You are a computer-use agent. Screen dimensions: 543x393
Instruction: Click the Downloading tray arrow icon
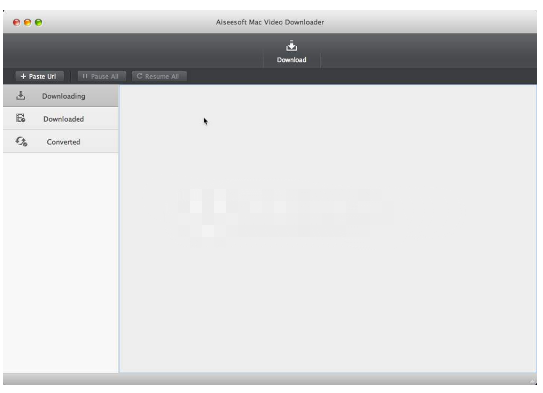point(20,96)
